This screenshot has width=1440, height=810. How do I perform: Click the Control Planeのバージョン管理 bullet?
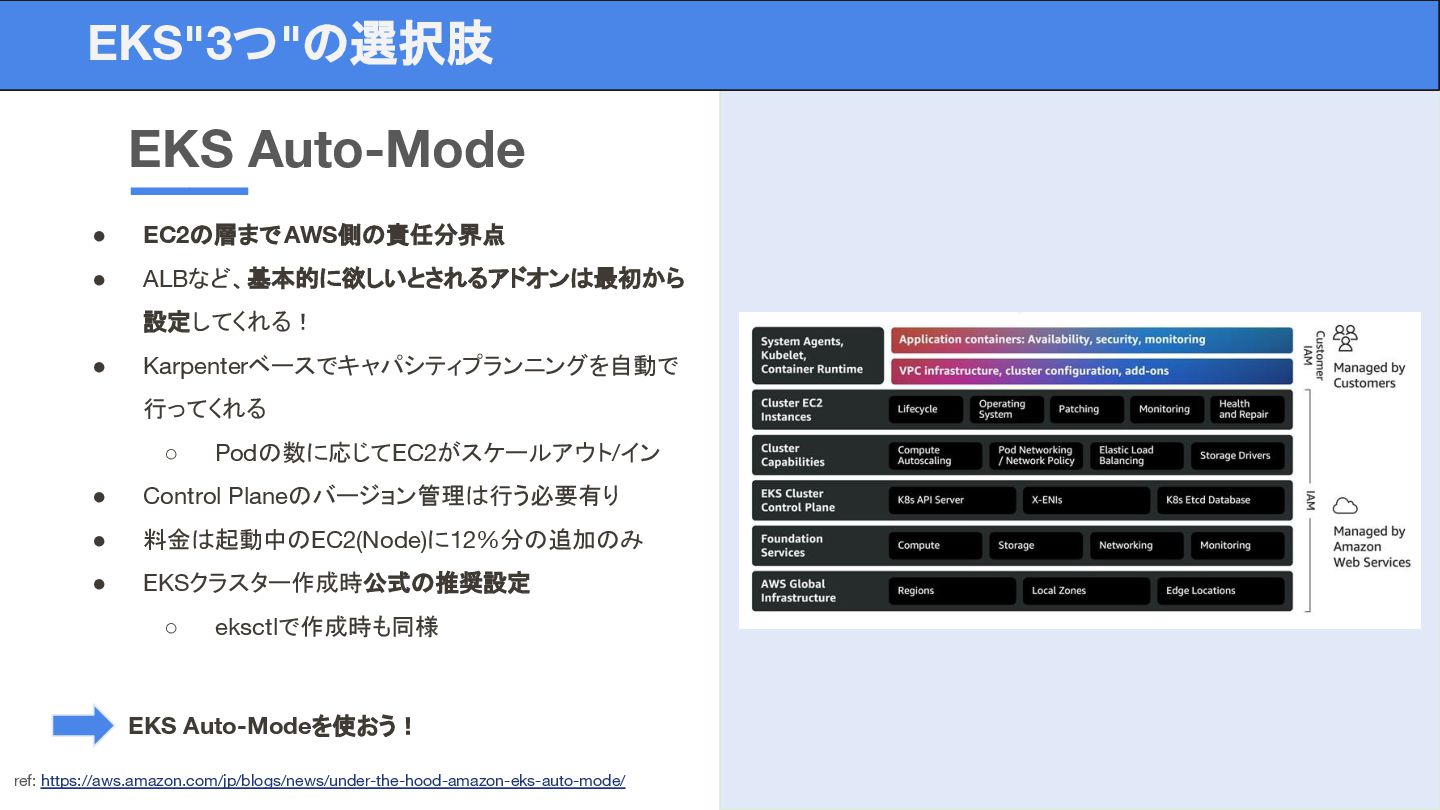[382, 496]
